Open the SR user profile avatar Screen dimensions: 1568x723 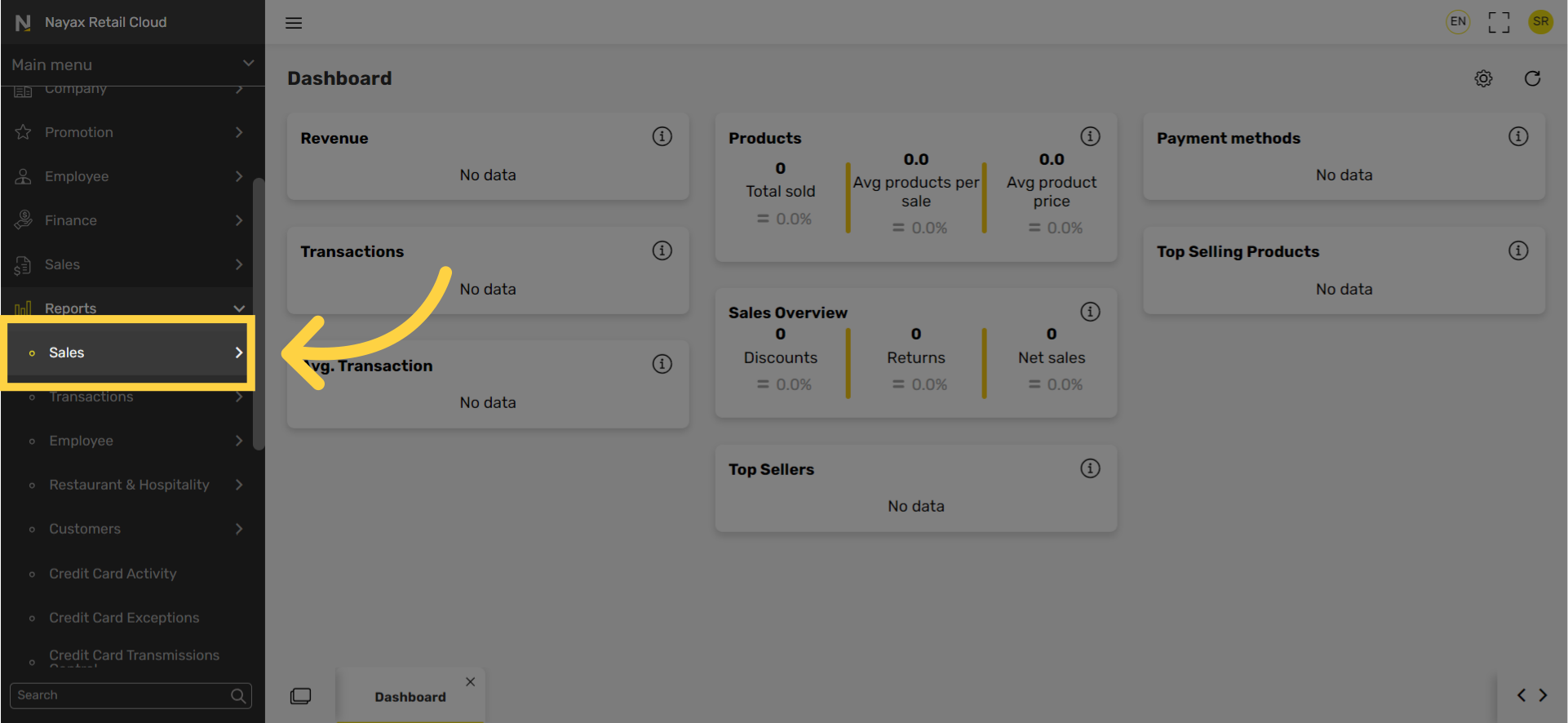pyautogui.click(x=1540, y=22)
